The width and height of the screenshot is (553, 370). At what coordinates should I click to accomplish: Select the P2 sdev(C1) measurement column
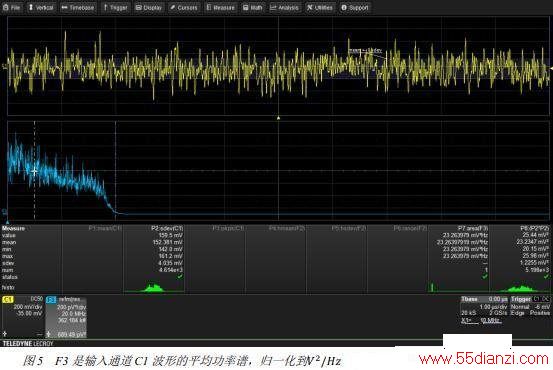[x=154, y=259]
